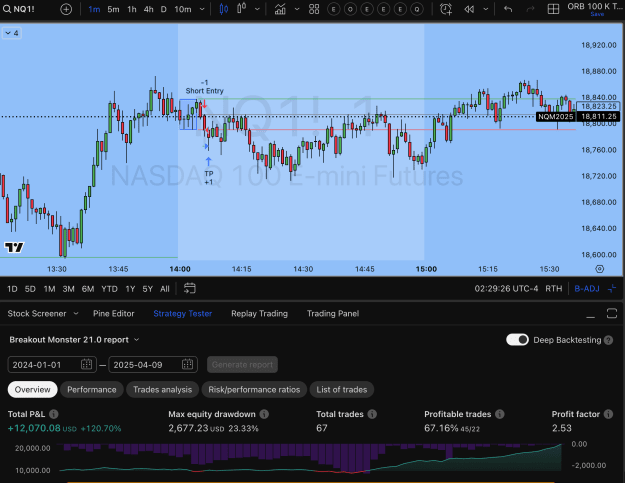Start bar replay with rewind icon

pos(469,9)
